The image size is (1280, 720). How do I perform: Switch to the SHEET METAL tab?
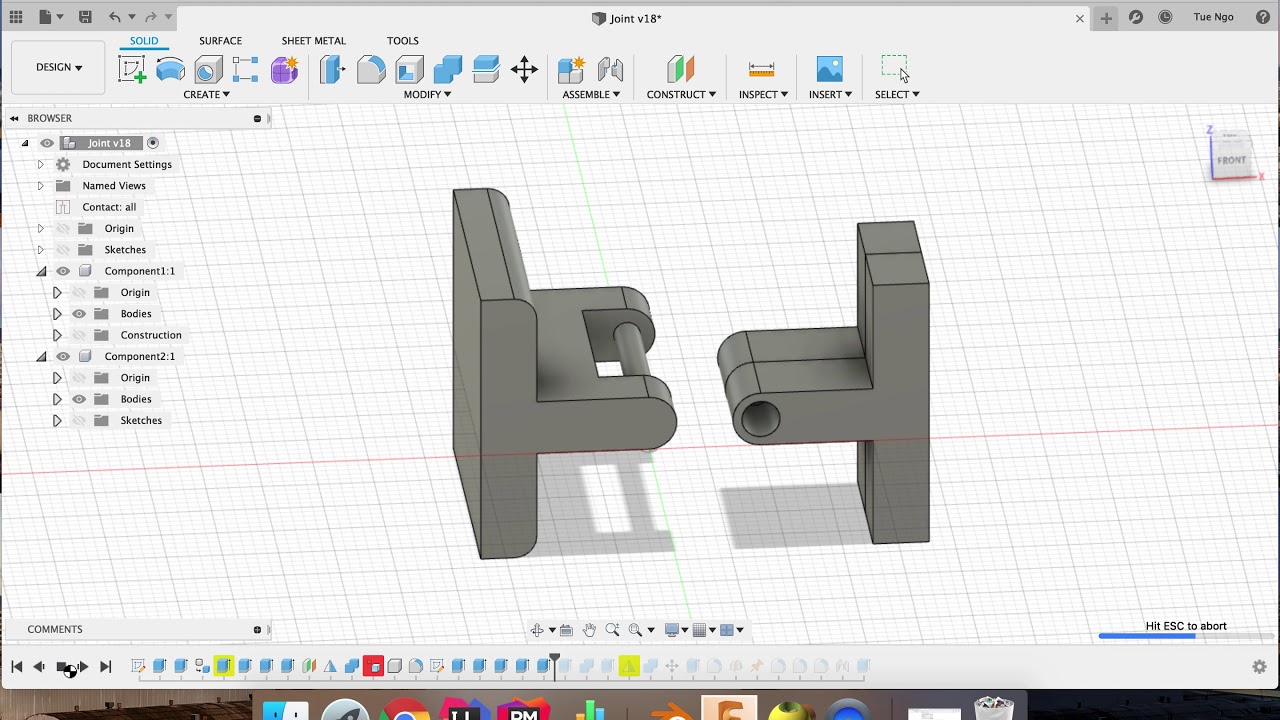click(x=313, y=41)
